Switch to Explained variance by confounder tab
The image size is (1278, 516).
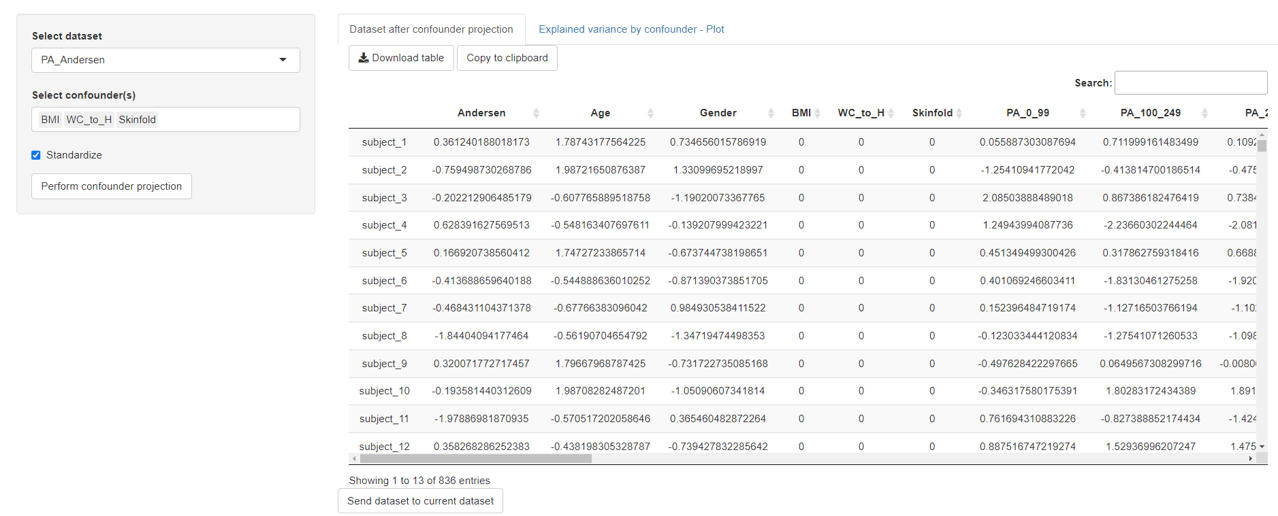click(x=631, y=29)
